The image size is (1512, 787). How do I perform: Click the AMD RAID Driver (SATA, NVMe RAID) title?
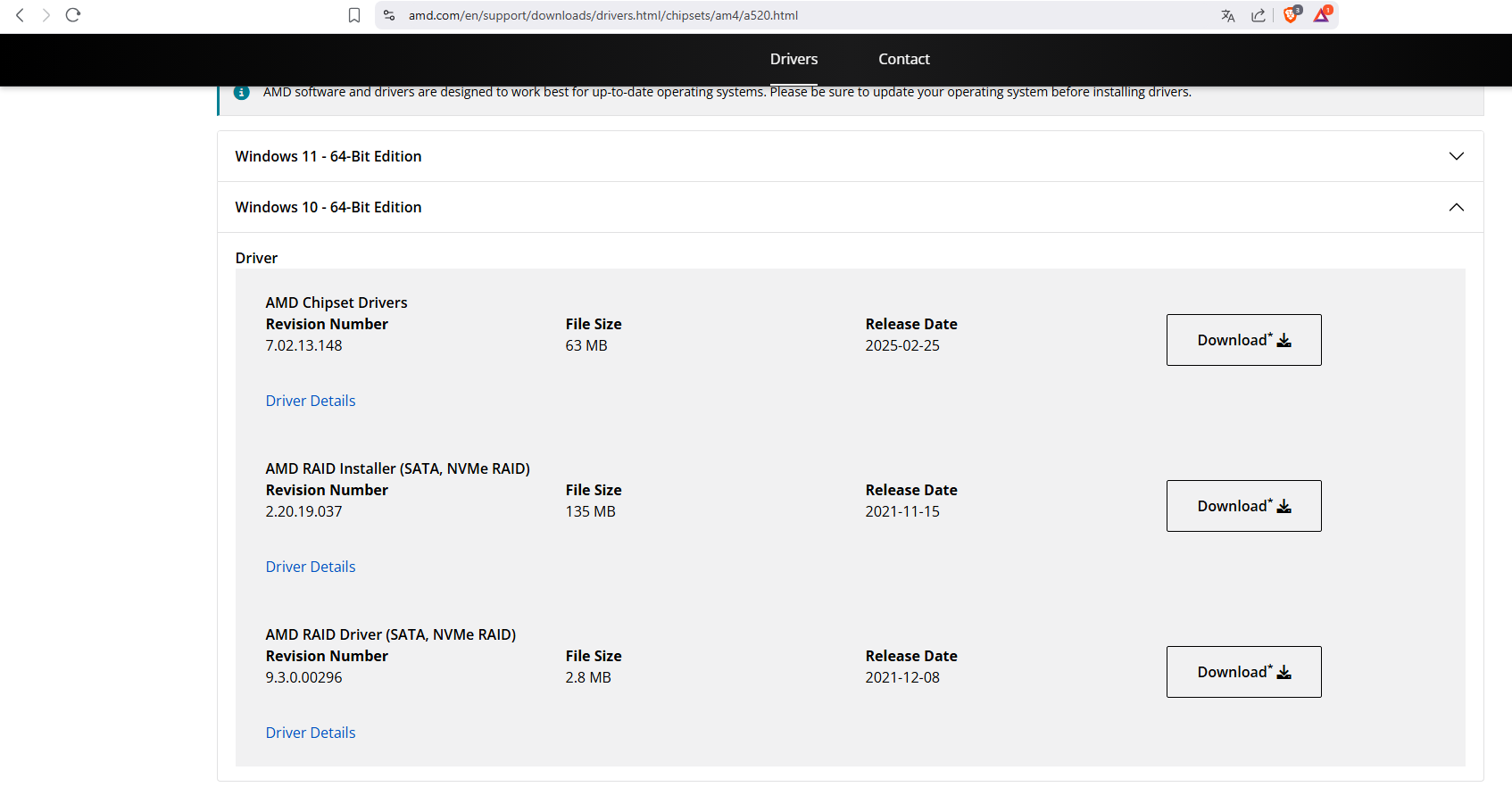391,634
